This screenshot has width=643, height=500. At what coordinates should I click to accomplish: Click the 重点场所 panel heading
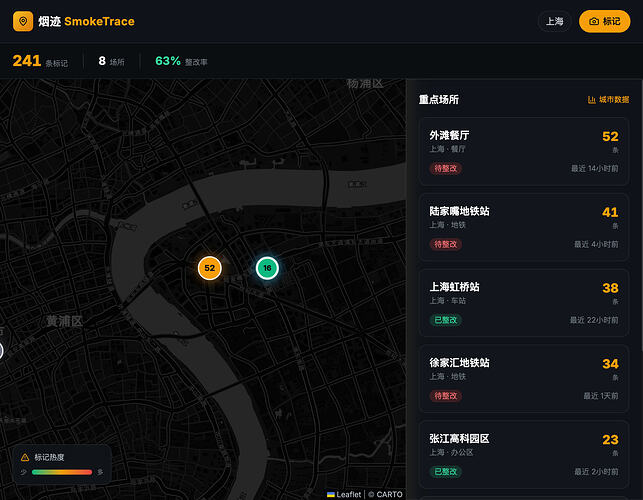pyautogui.click(x=439, y=100)
